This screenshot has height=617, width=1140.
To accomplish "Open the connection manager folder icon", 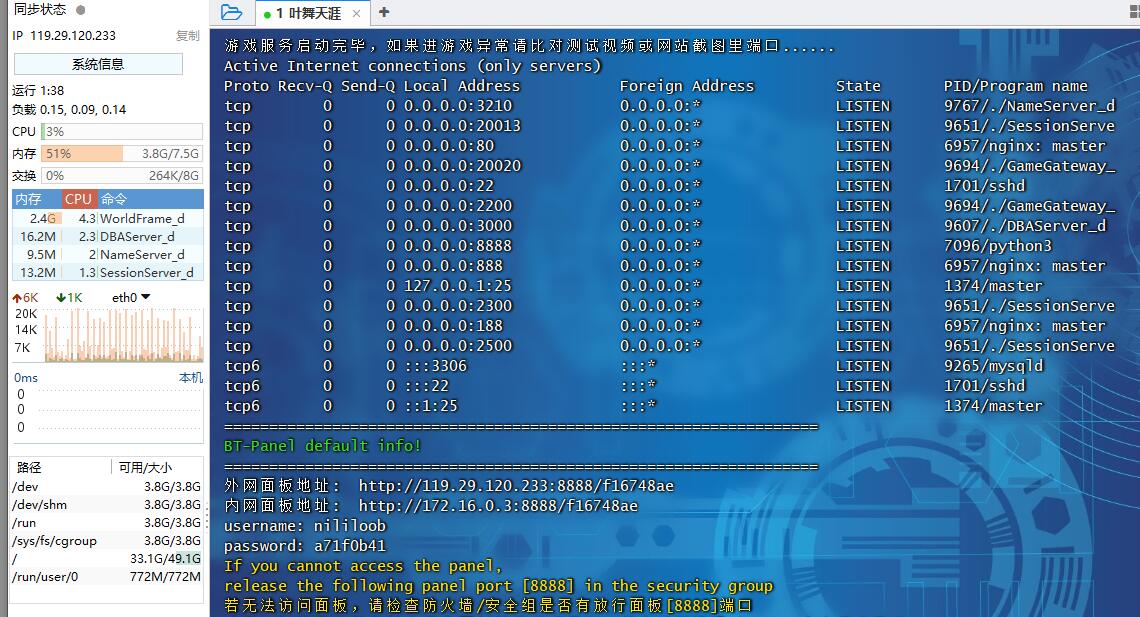I will (231, 12).
